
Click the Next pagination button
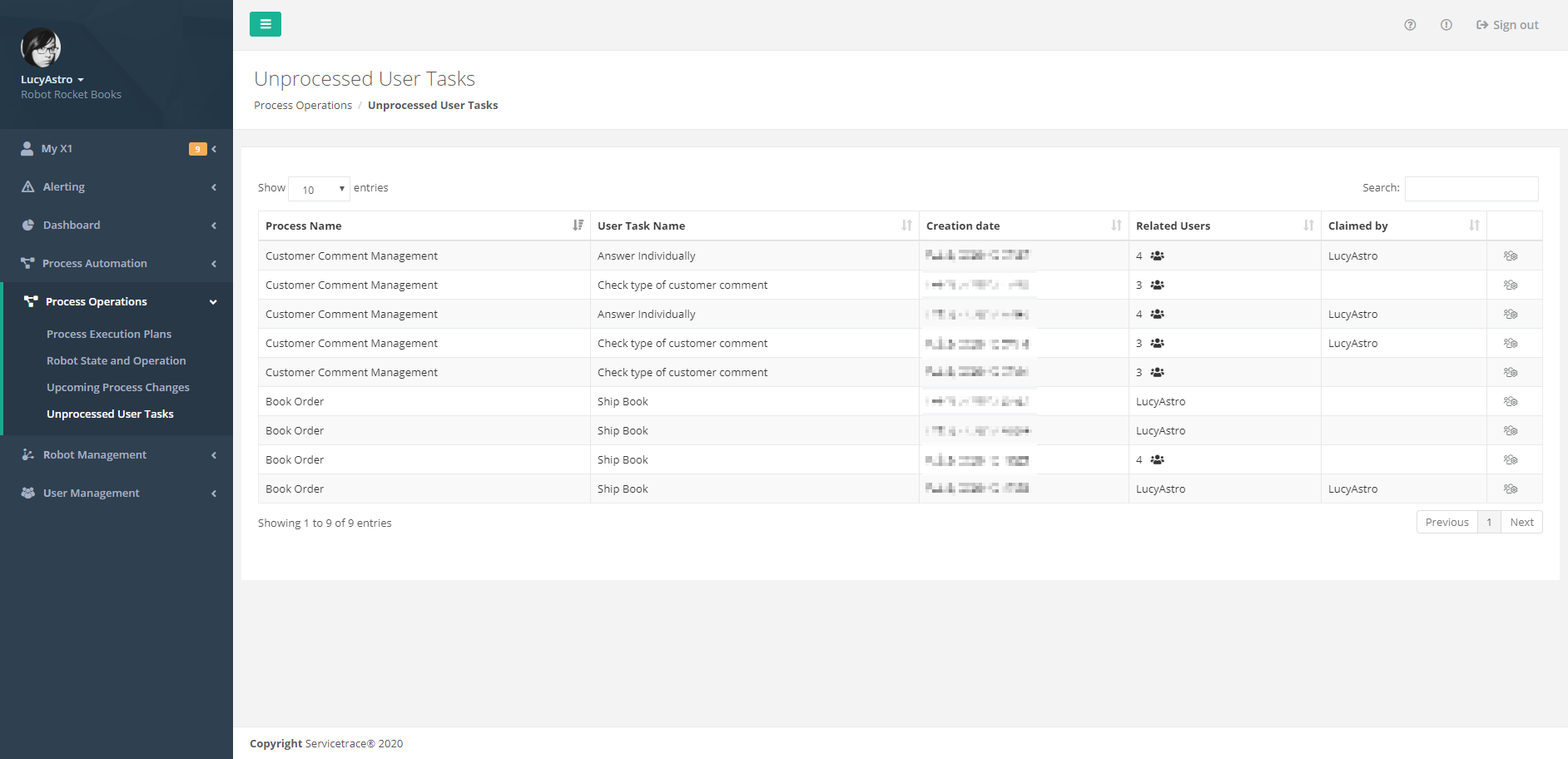pyautogui.click(x=1521, y=522)
